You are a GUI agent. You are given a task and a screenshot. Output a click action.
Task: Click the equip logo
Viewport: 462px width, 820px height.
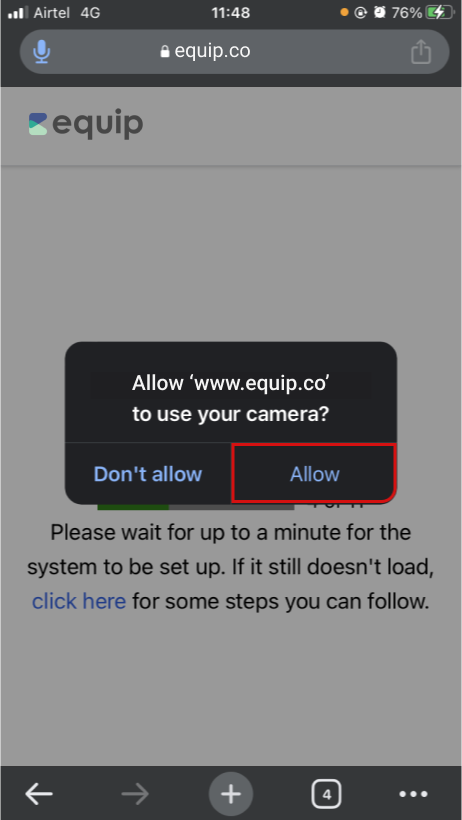(86, 124)
